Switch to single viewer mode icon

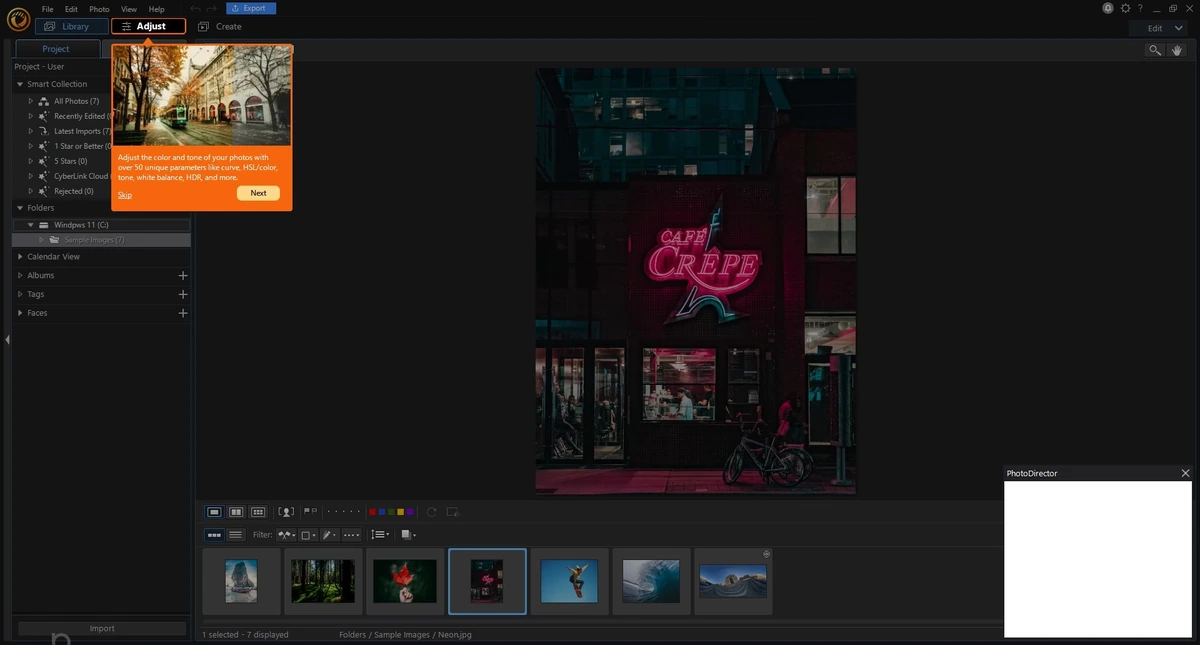[x=214, y=512]
